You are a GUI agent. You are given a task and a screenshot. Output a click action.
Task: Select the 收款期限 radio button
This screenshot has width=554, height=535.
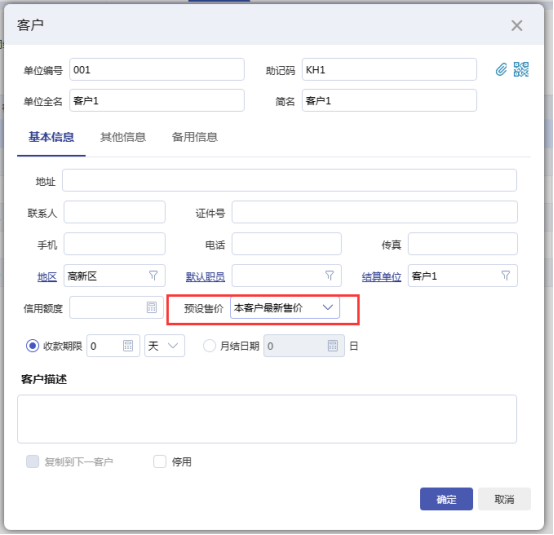(x=33, y=346)
